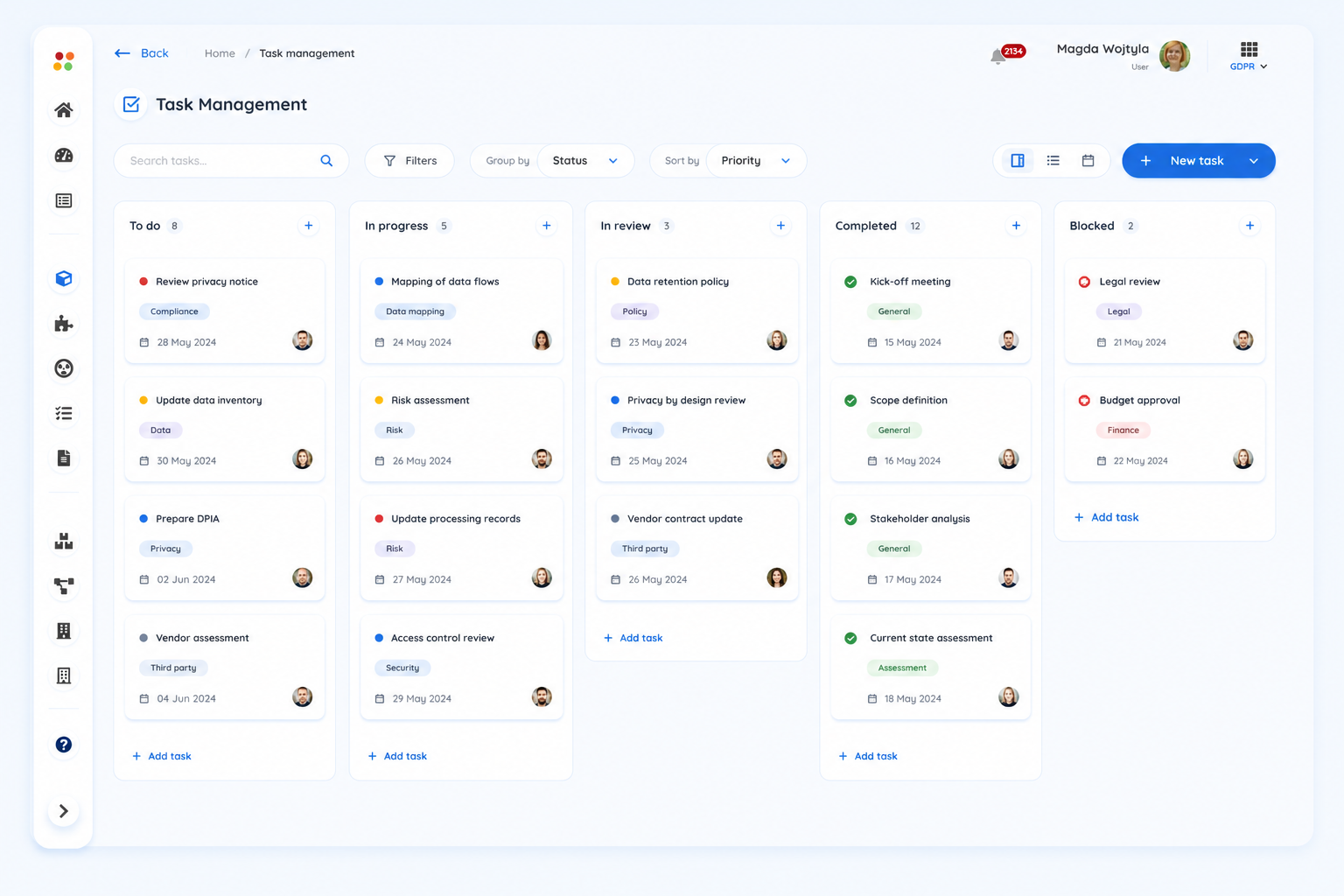Open the GDPR module dropdown

tap(1249, 66)
